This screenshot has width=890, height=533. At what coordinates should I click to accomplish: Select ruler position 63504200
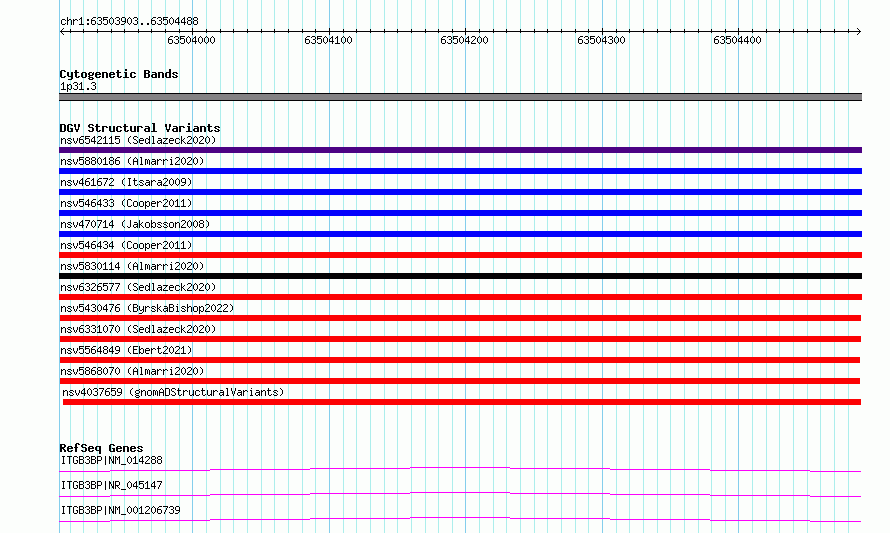[x=464, y=40]
